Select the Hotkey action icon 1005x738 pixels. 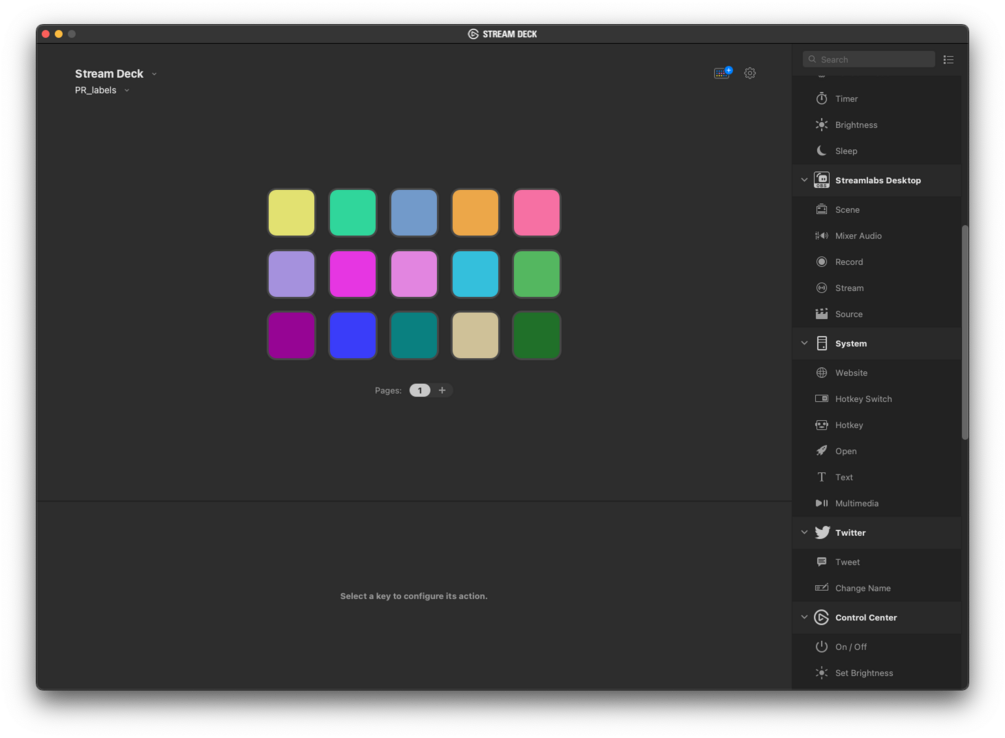point(821,425)
